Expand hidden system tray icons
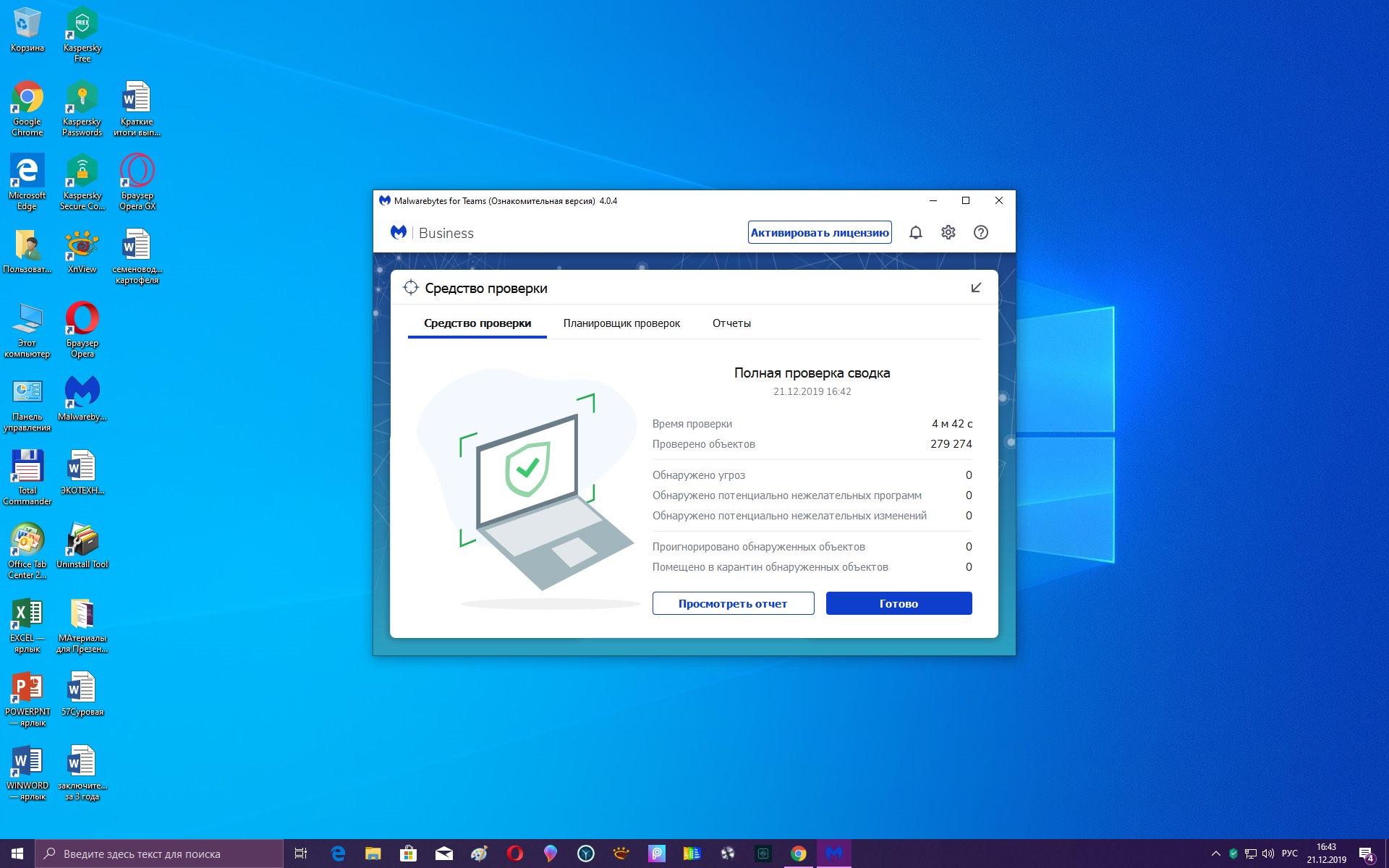Viewport: 1389px width, 868px height. pyautogui.click(x=1215, y=854)
